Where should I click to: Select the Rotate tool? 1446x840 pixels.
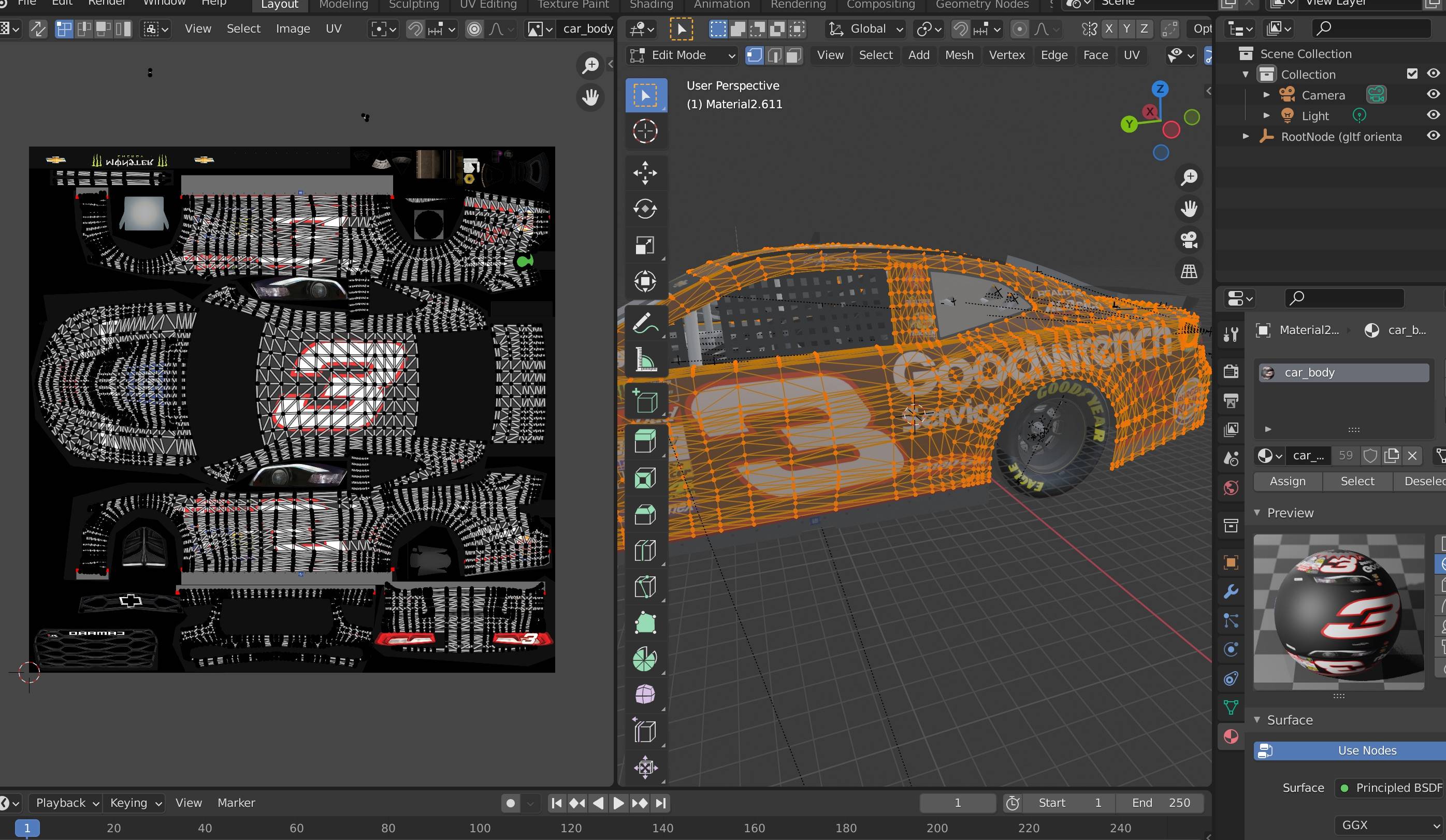[645, 209]
